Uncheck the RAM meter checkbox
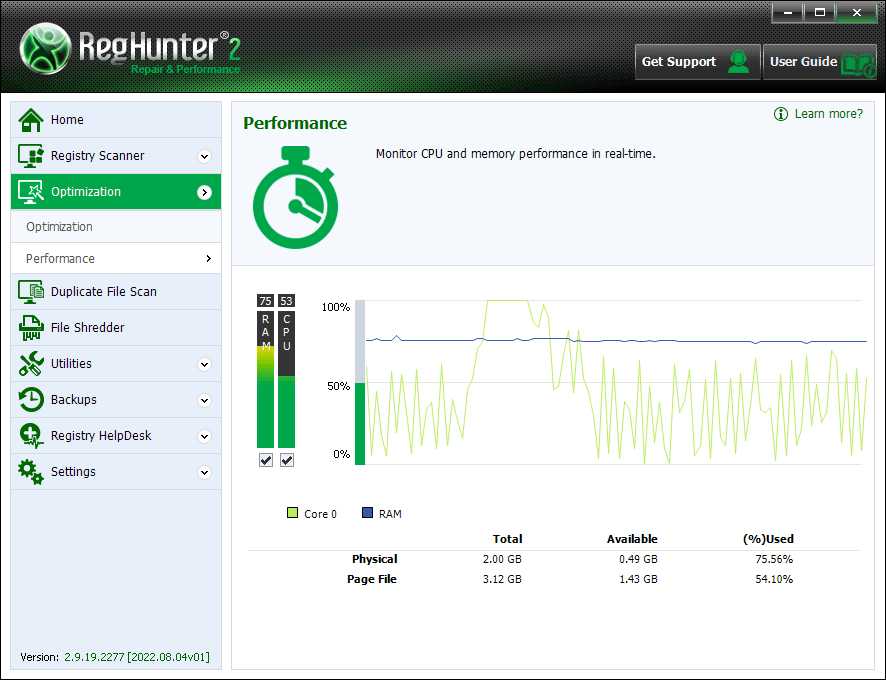The width and height of the screenshot is (886, 680). [x=266, y=460]
